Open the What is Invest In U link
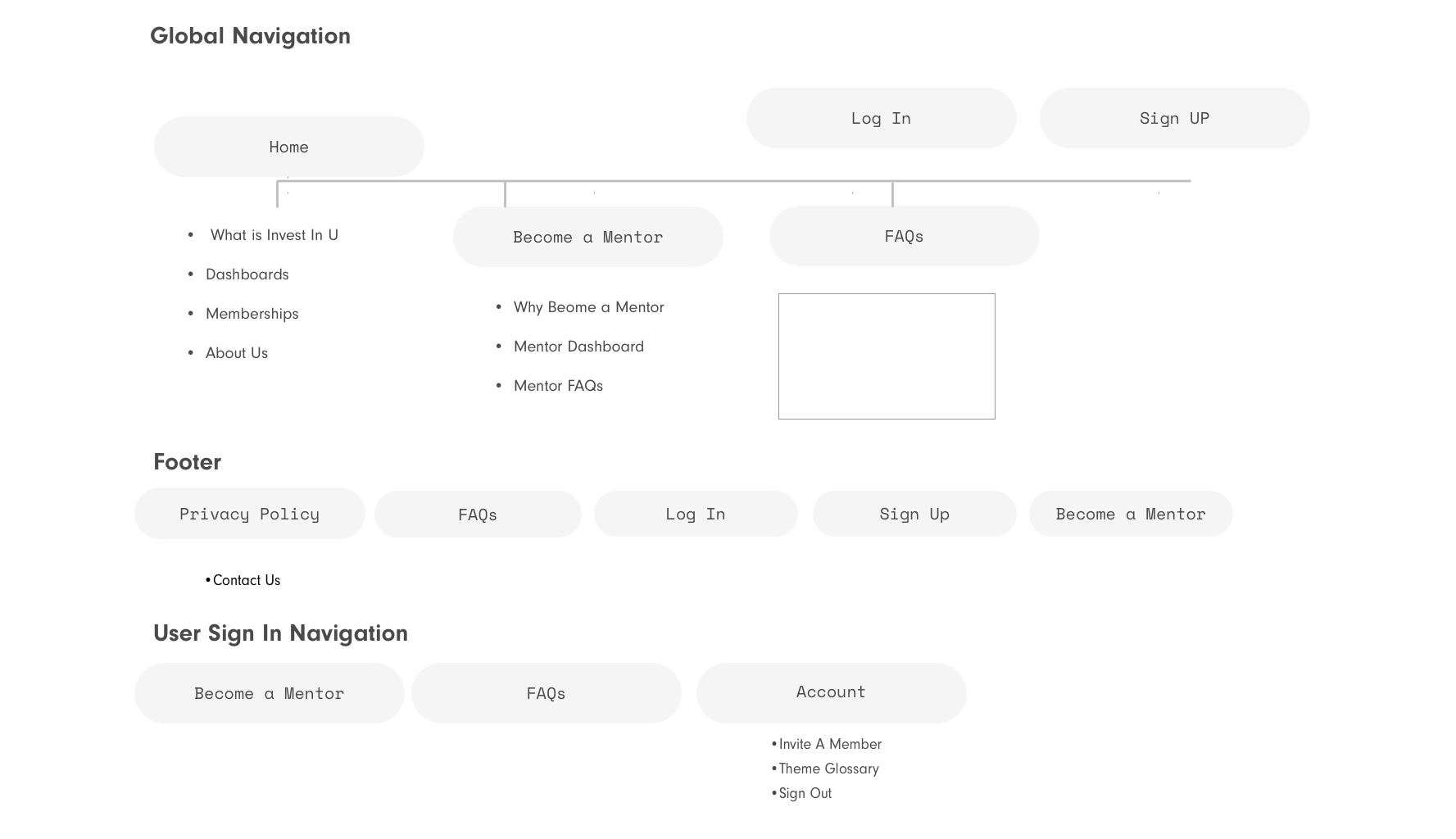The height and width of the screenshot is (839, 1456). [274, 235]
